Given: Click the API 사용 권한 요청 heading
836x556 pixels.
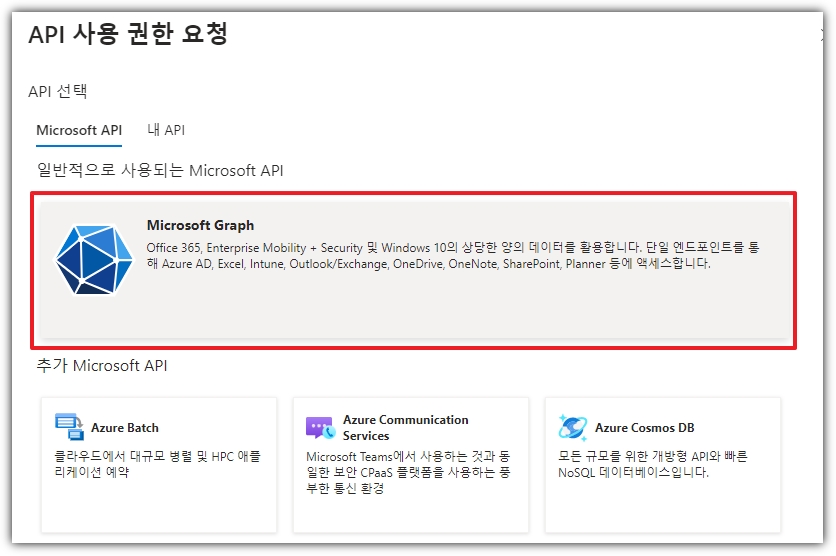Looking at the screenshot, I should (x=128, y=35).
